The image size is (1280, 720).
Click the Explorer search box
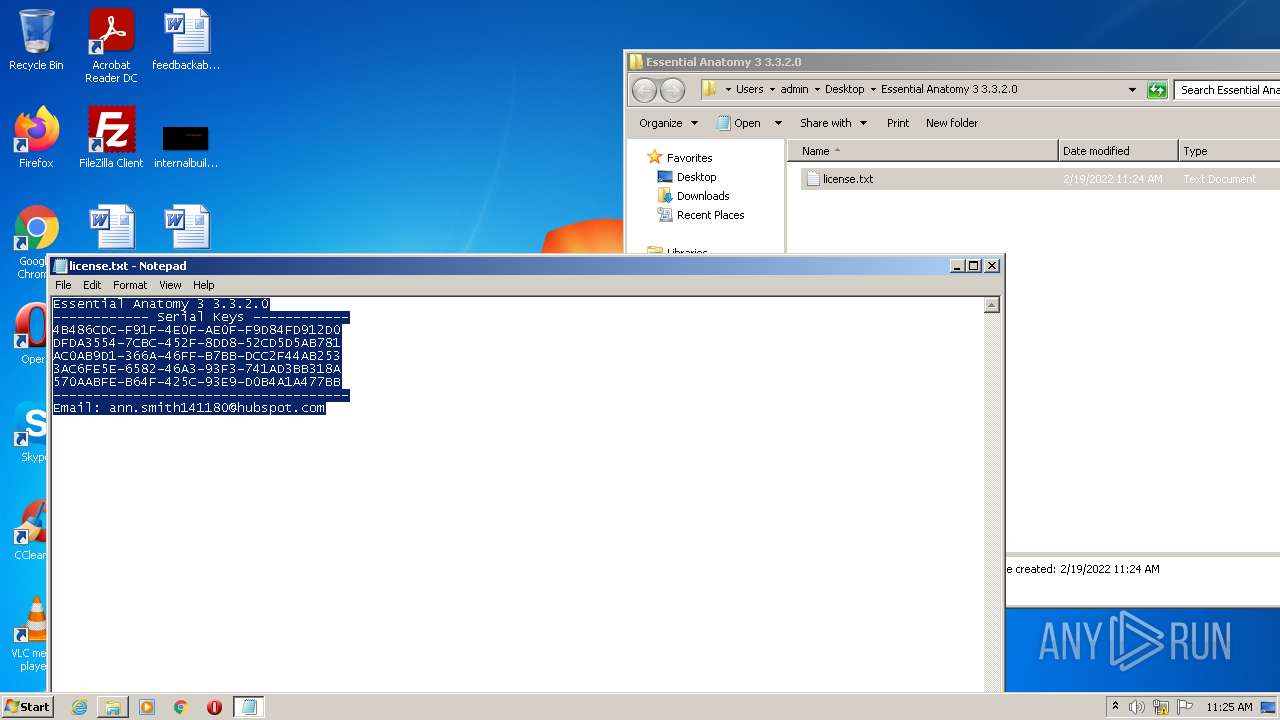pos(1227,90)
